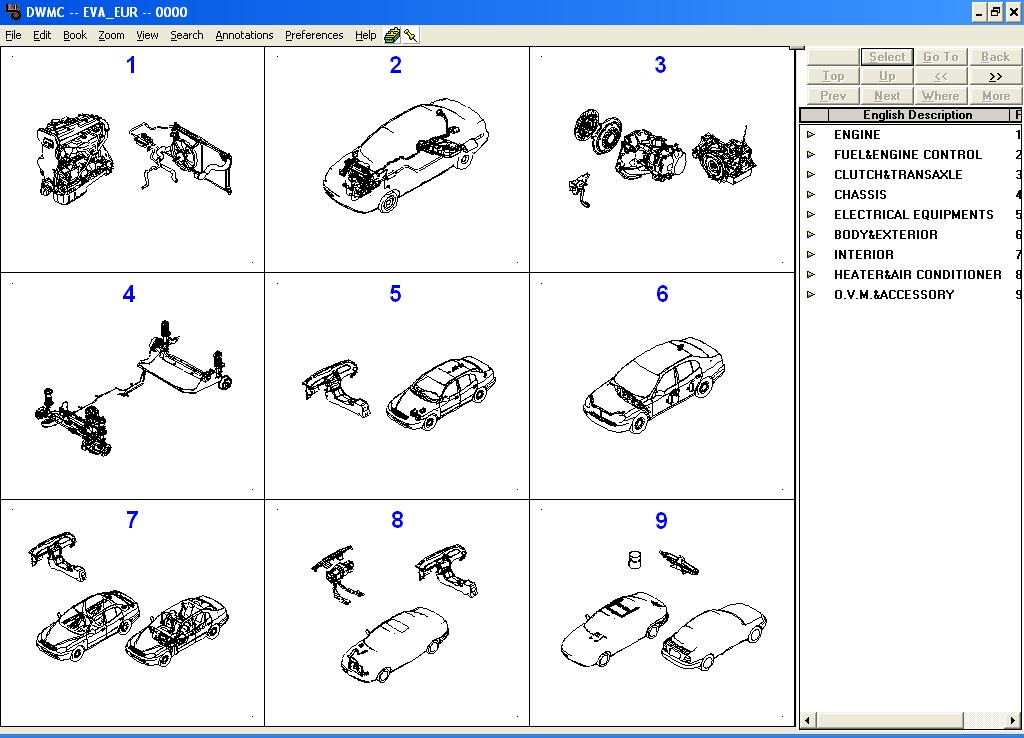Click the Select button

coord(887,57)
